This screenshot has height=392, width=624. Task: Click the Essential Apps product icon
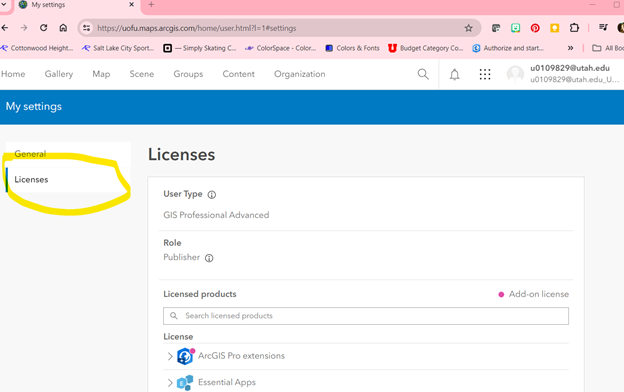point(185,382)
